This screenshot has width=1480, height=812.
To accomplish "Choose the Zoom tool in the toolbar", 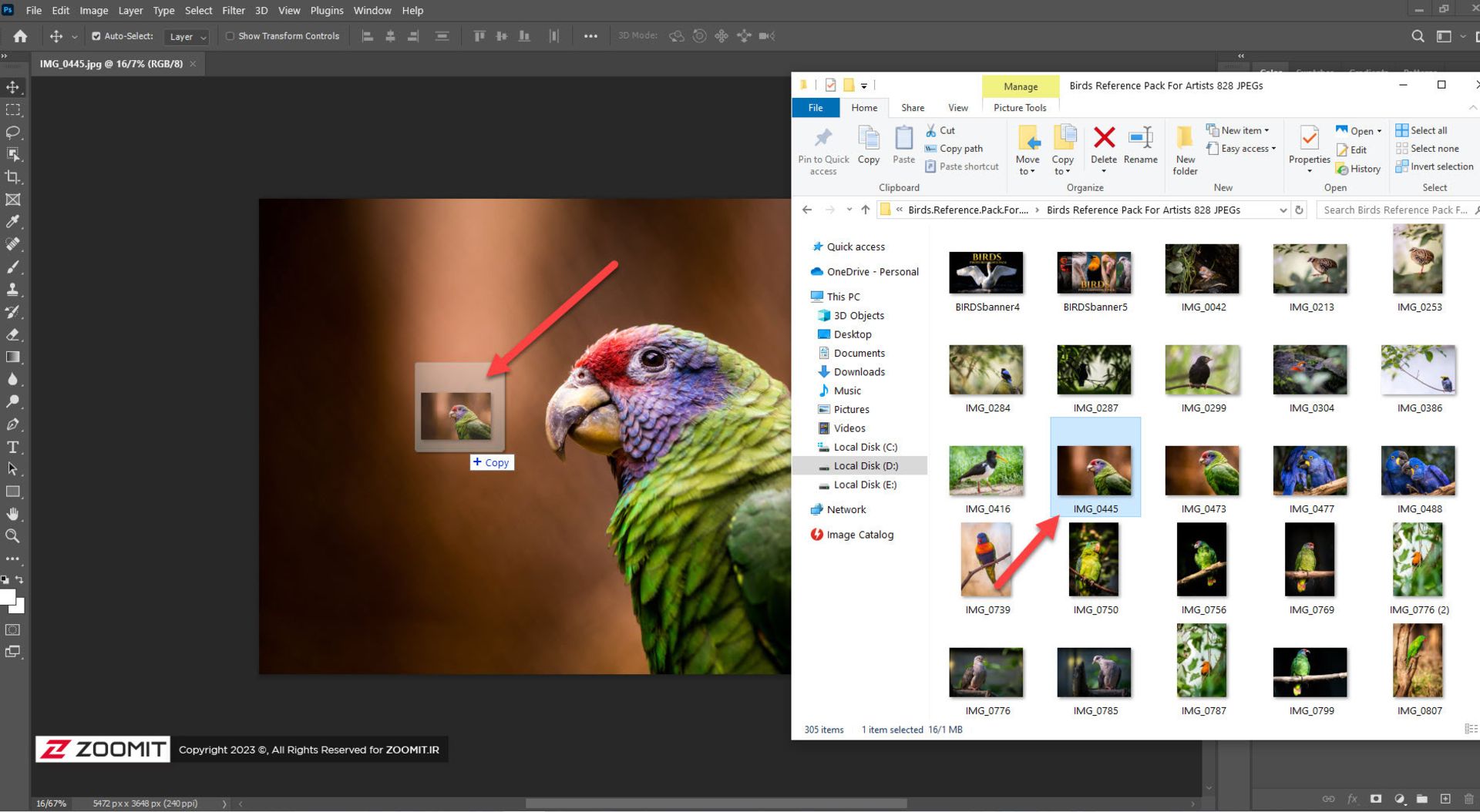I will click(13, 536).
